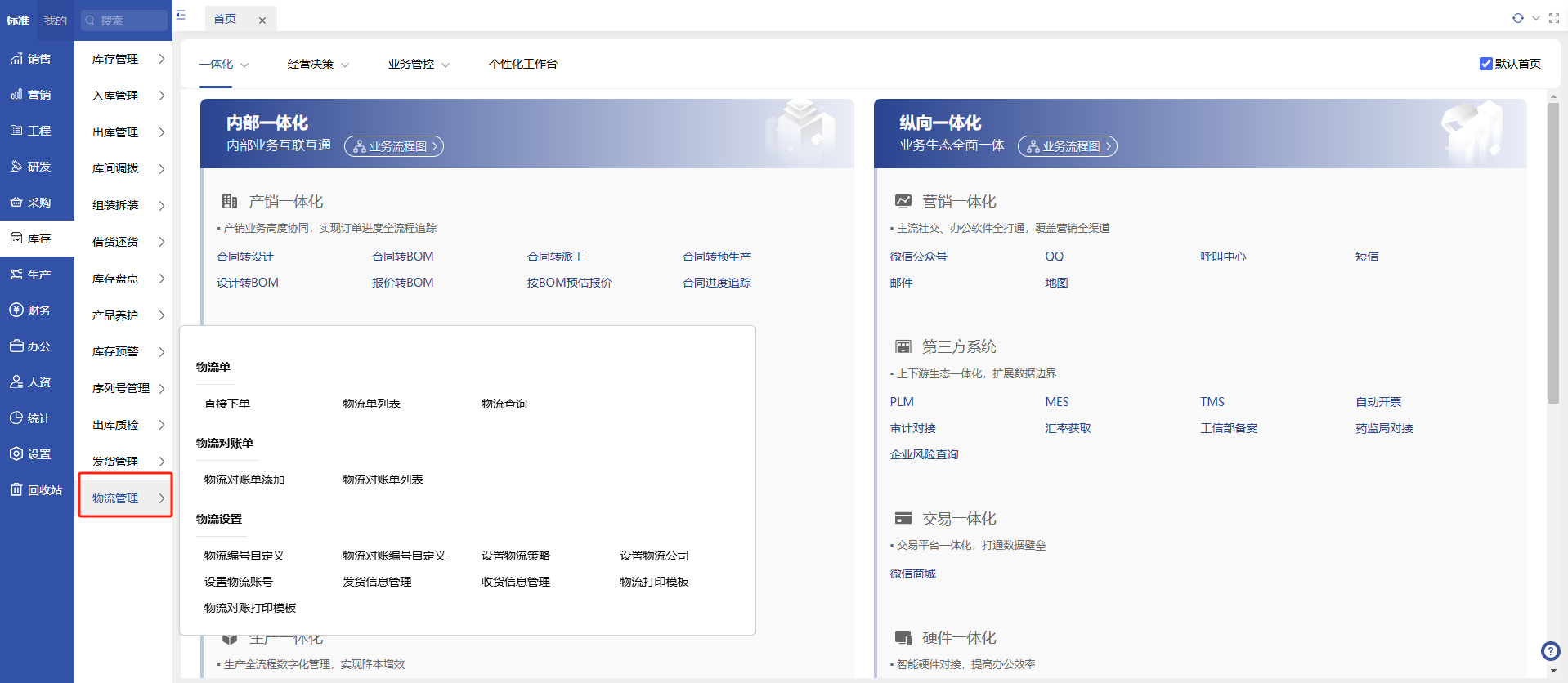1568x683 pixels.
Task: Open the 呼叫中心 link
Action: tap(1224, 257)
